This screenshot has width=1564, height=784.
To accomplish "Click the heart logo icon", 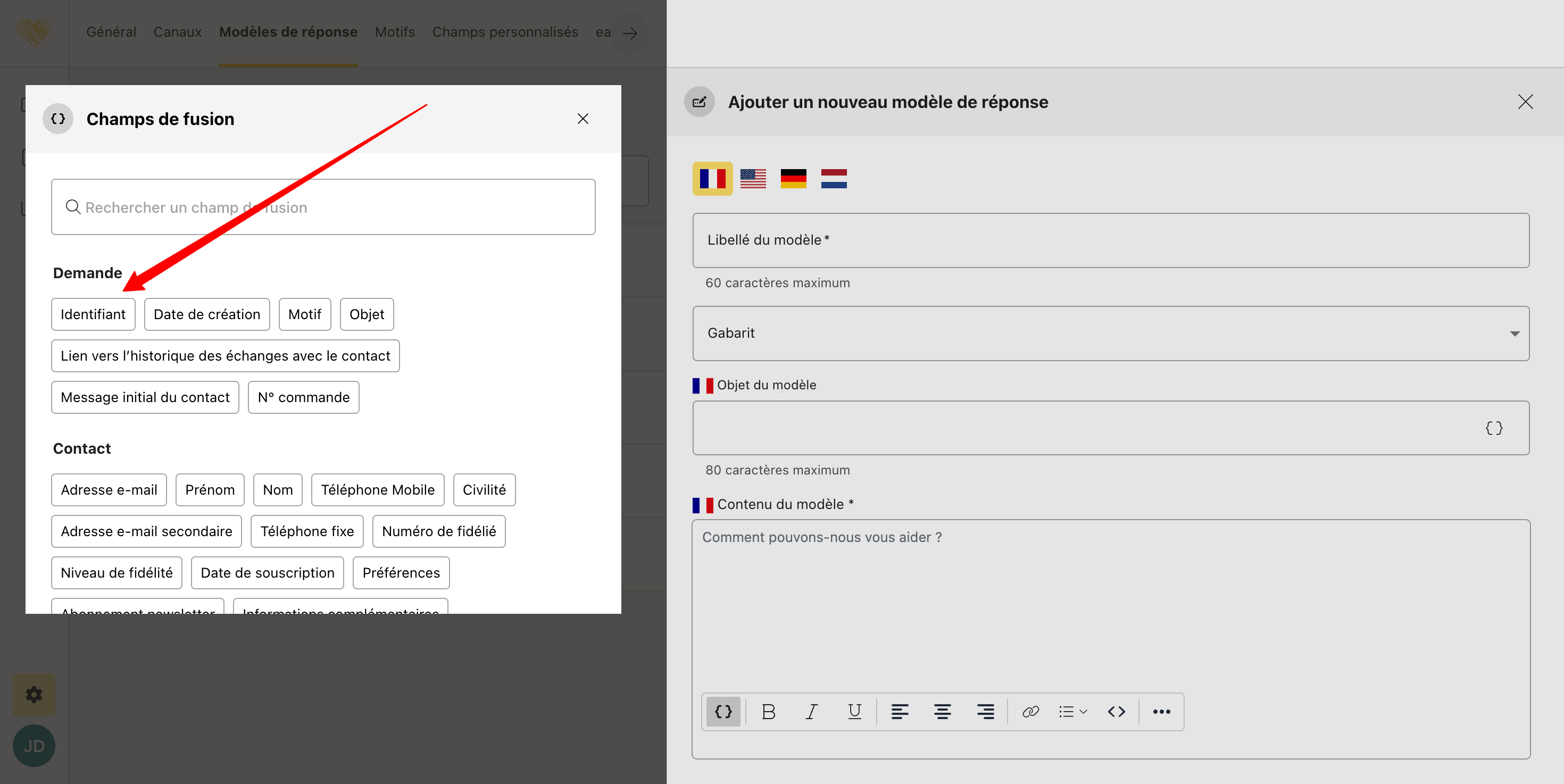I will [x=34, y=33].
